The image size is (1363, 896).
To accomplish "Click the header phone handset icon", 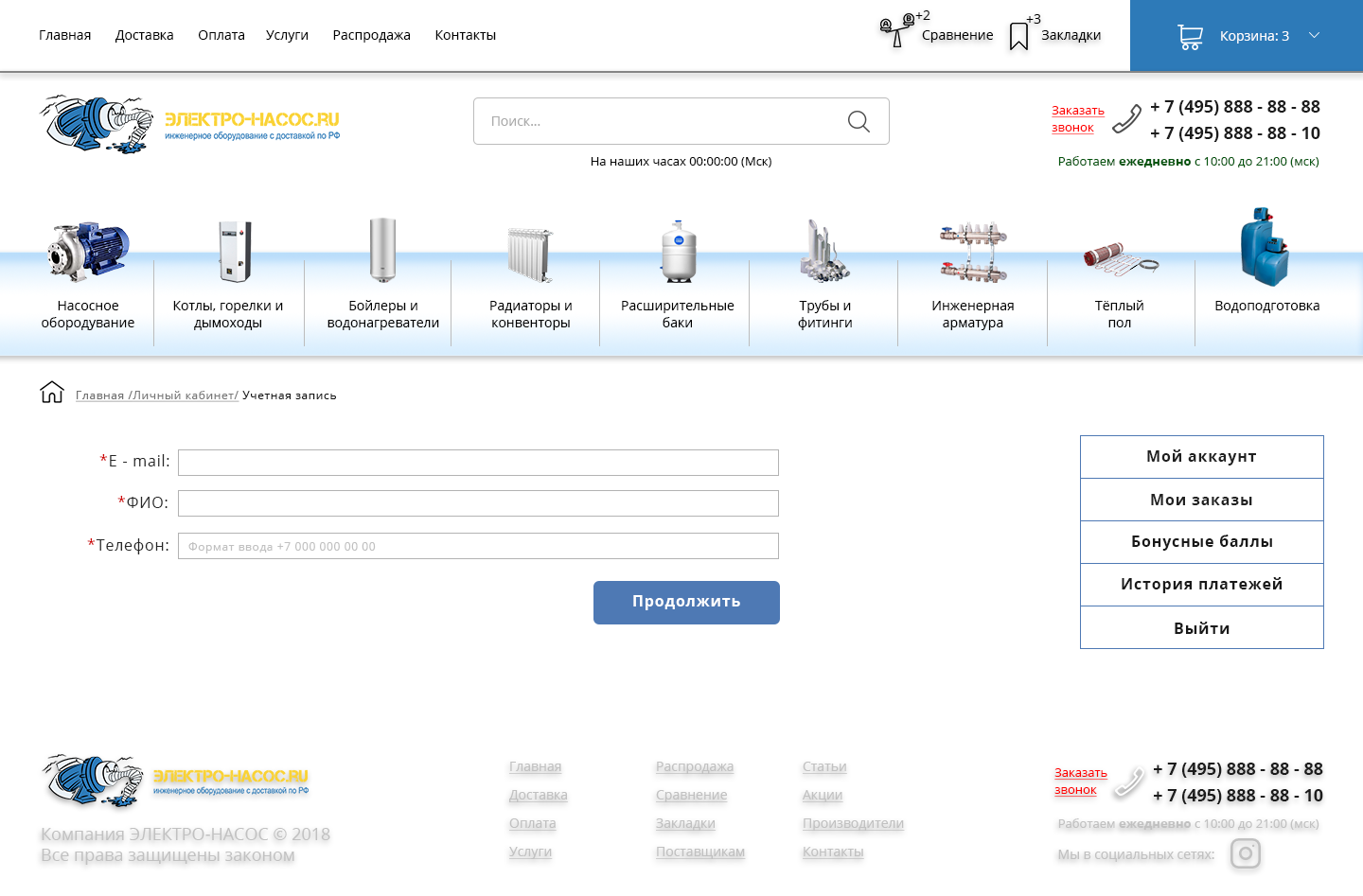I will pyautogui.click(x=1126, y=119).
